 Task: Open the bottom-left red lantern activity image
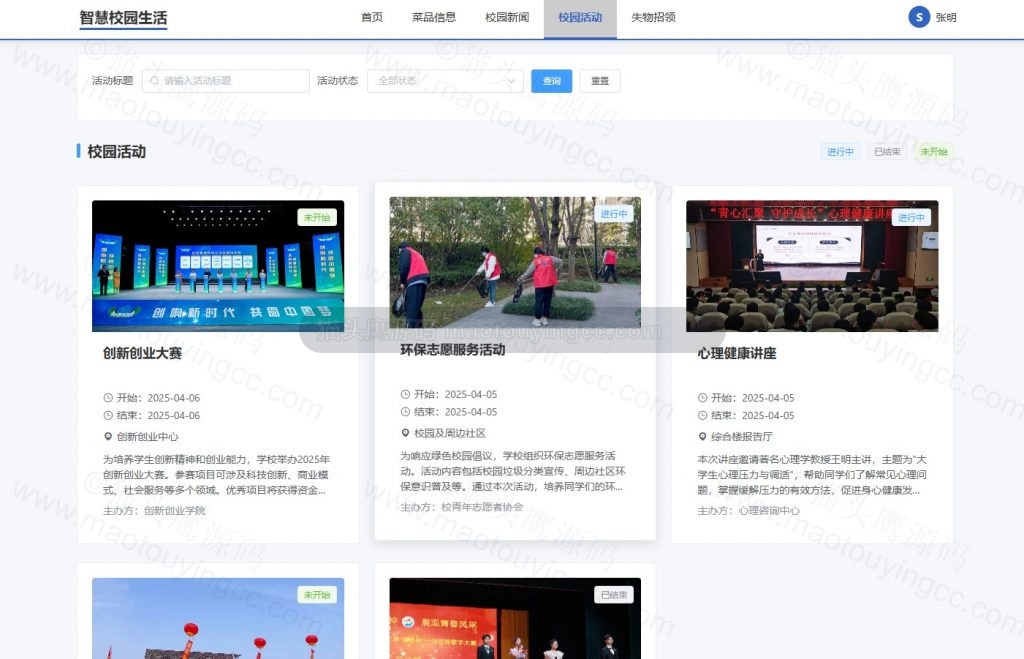point(218,619)
